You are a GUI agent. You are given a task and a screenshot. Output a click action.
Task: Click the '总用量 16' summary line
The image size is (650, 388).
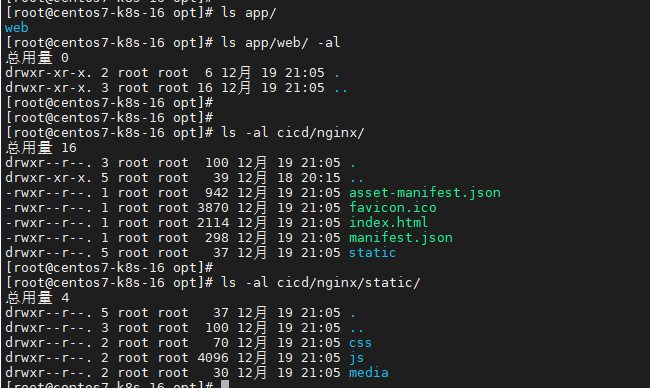pyautogui.click(x=41, y=148)
